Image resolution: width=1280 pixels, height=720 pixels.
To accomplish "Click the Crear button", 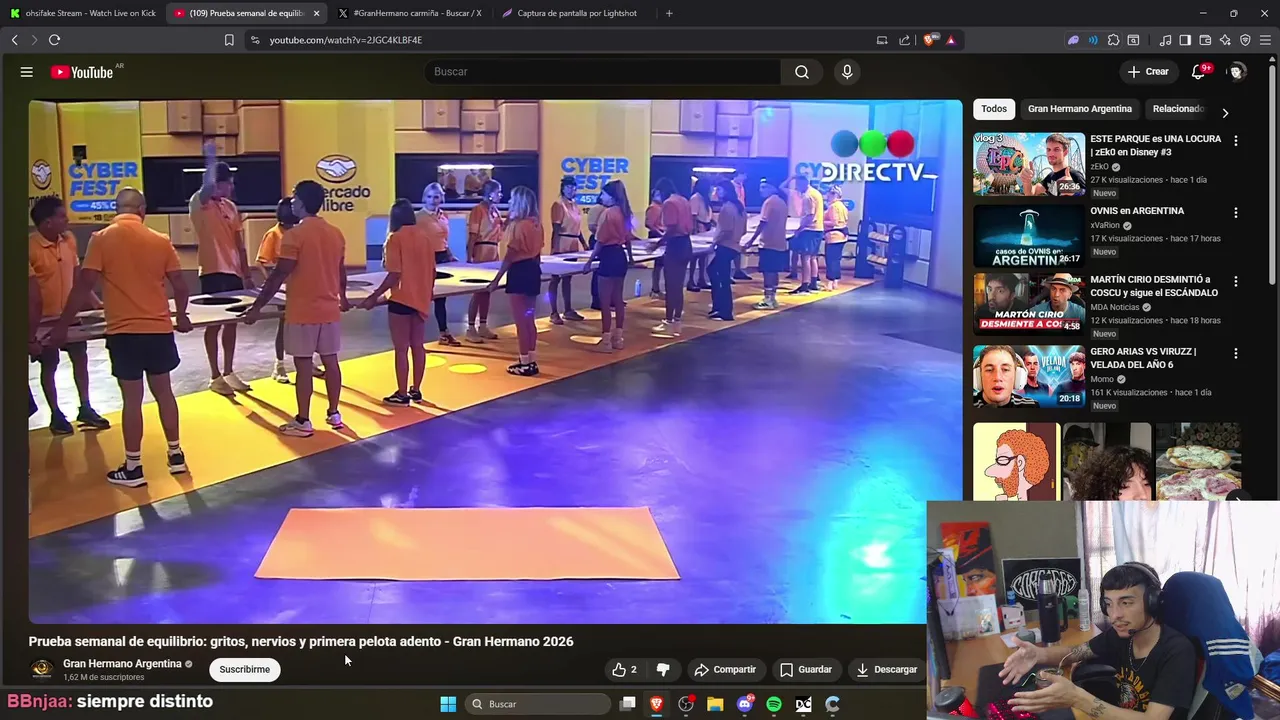I will (1148, 72).
